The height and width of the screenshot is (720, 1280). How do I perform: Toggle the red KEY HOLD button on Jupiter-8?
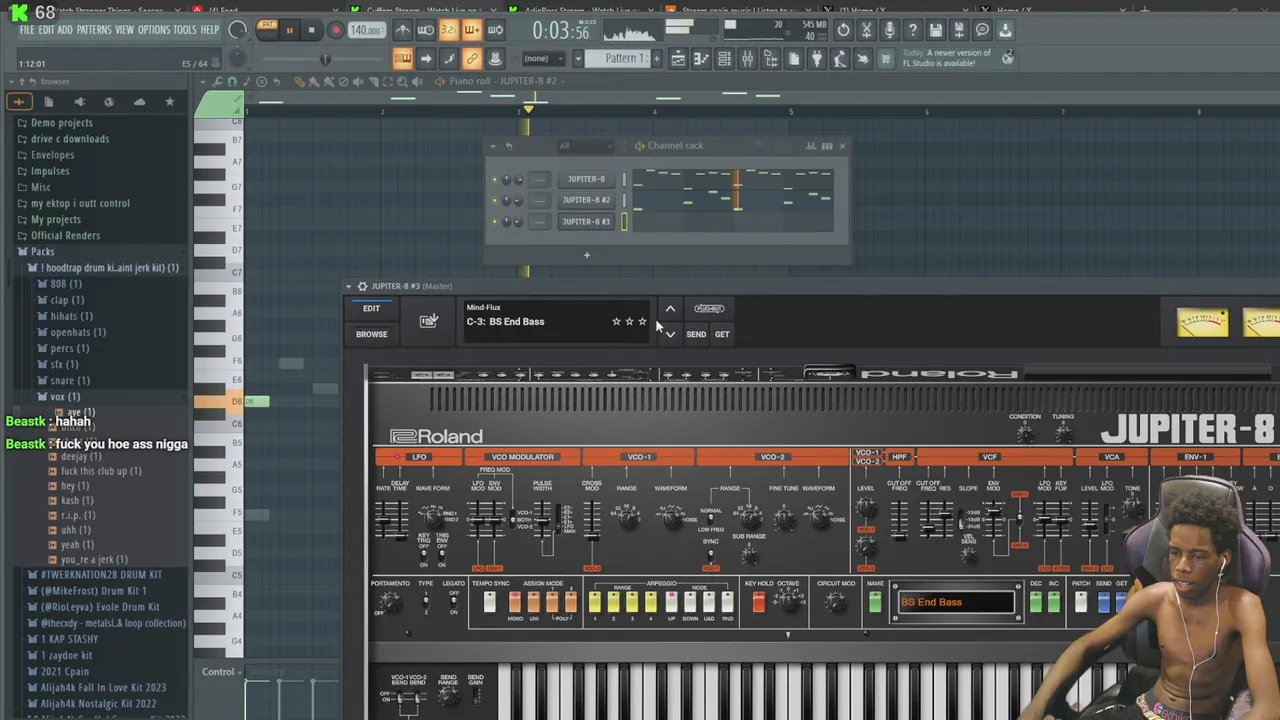coord(758,601)
